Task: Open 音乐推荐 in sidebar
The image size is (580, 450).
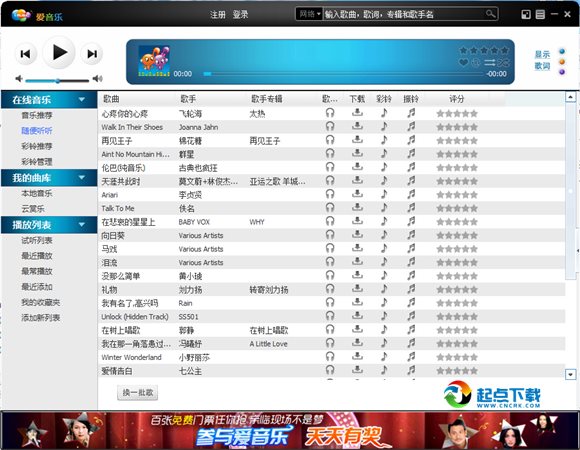Action: 37,115
